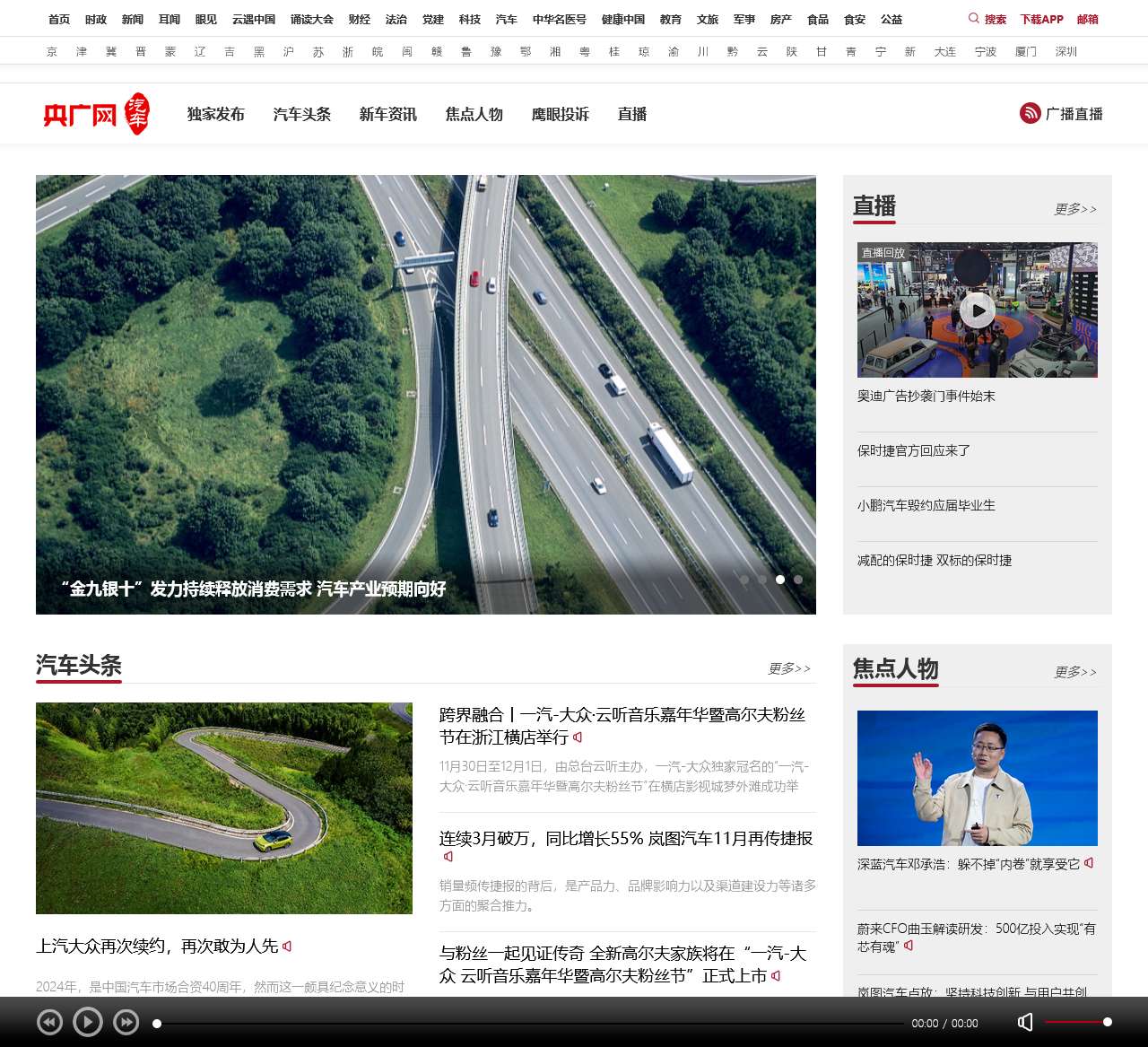Go to 新车资讯 section
Image resolution: width=1148 pixels, height=1047 pixels.
pos(388,114)
